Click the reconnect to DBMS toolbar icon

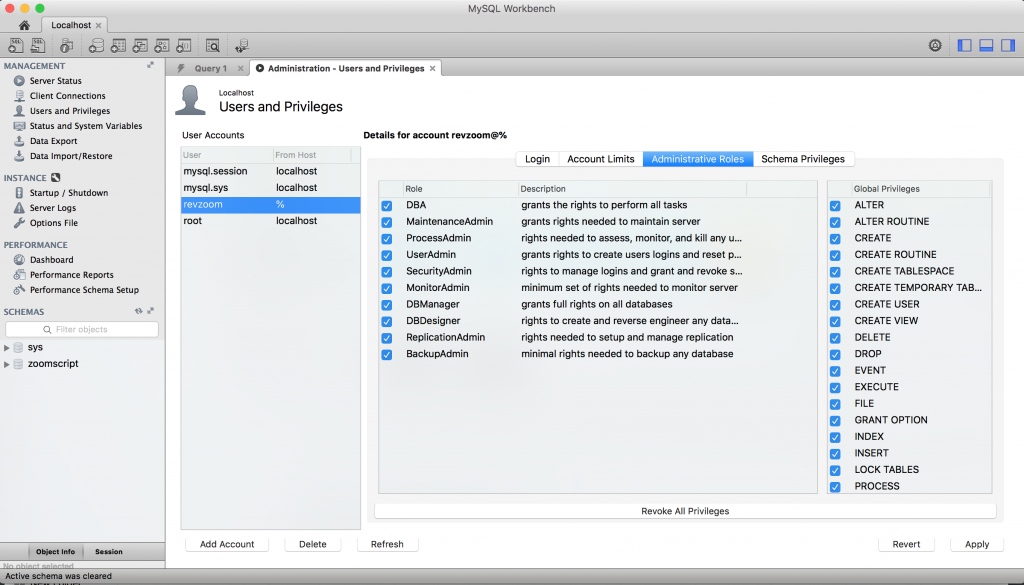[x=242, y=45]
